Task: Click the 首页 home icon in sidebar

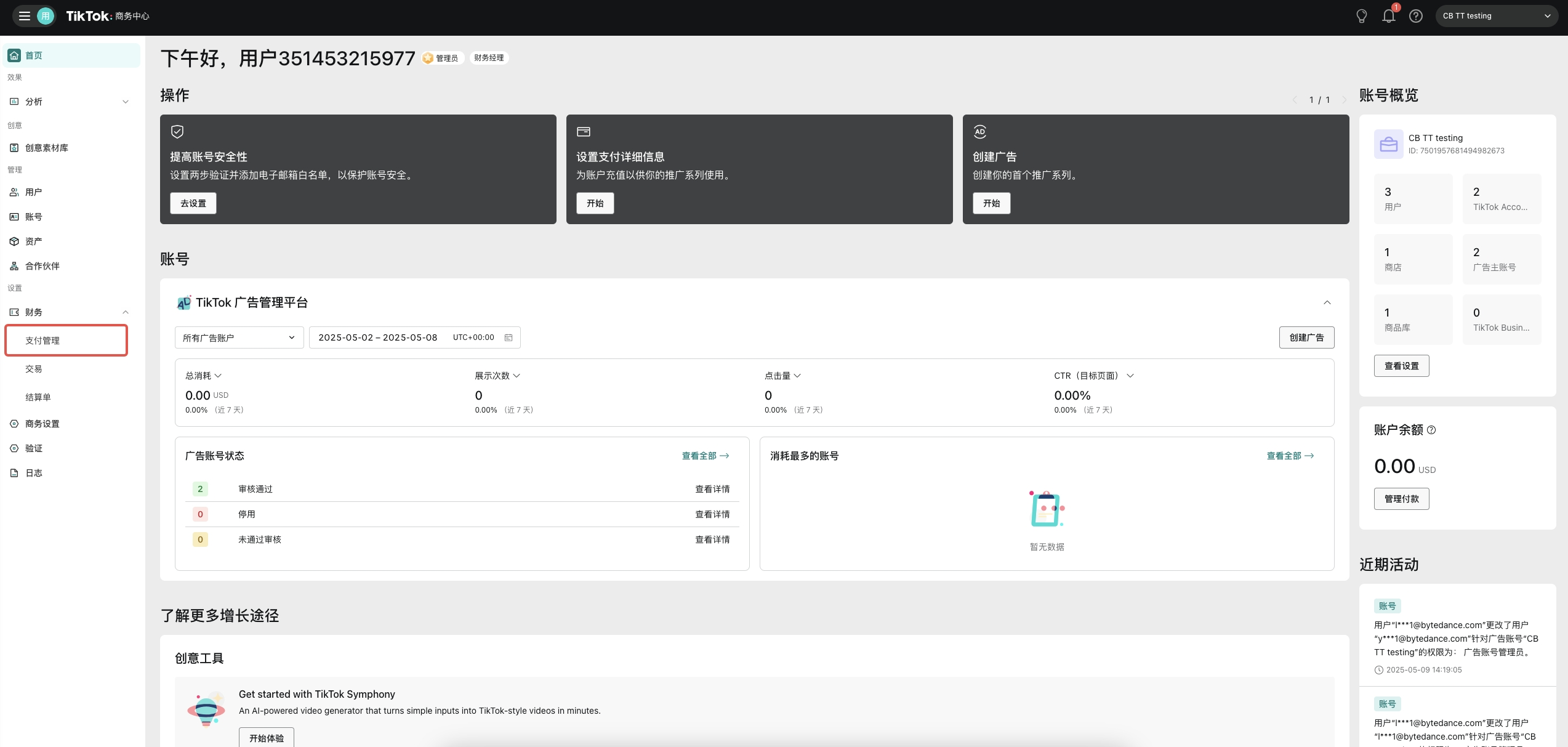Action: [14, 55]
